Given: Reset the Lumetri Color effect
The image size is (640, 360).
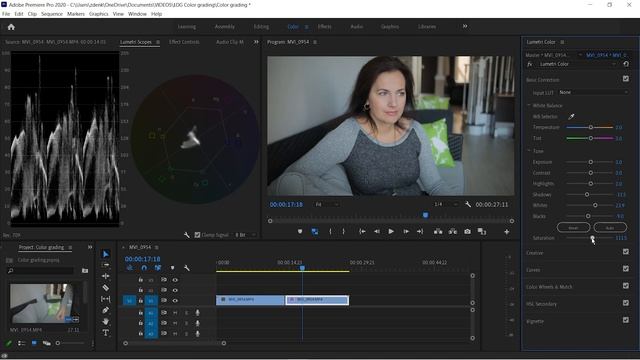Looking at the screenshot, I should [626, 64].
